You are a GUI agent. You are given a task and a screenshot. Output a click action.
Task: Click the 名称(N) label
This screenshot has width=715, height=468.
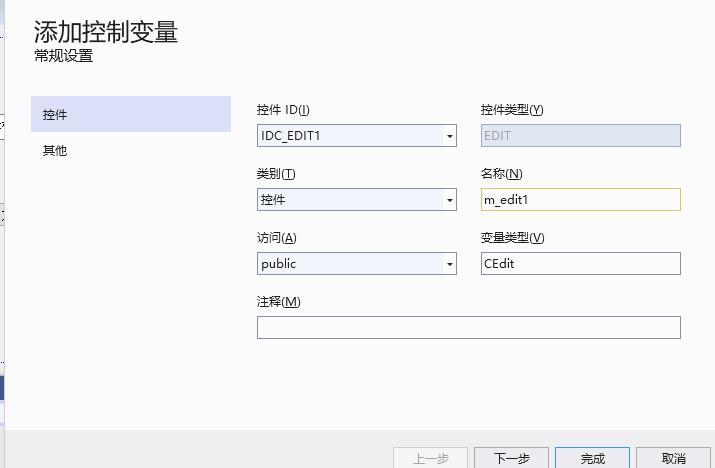502,174
